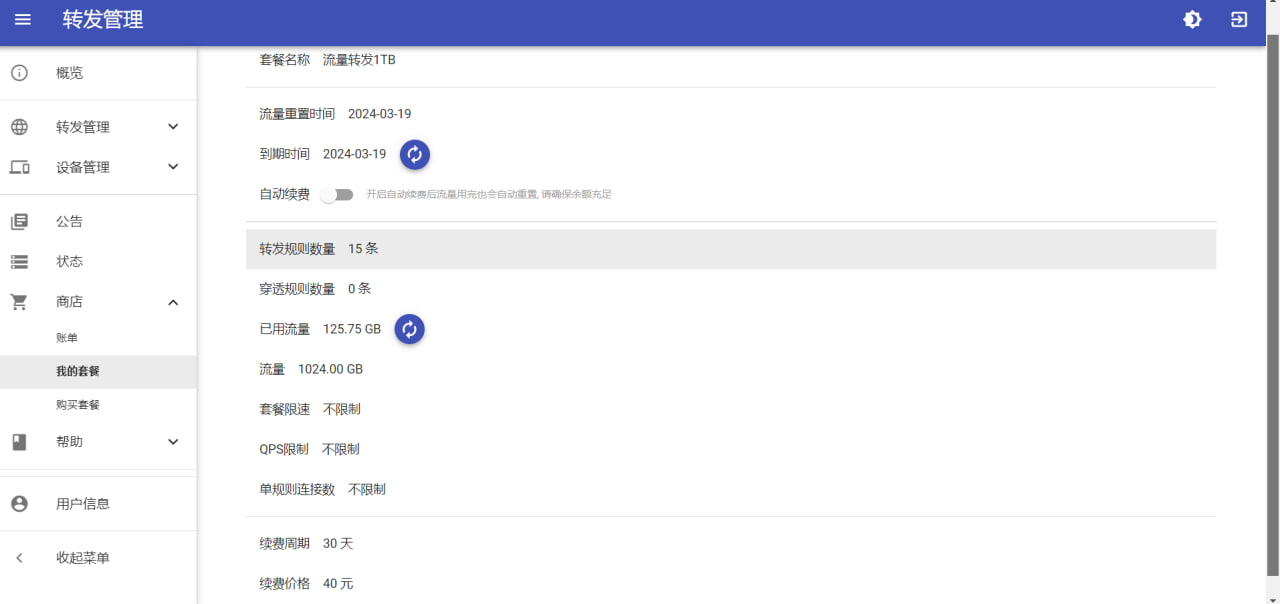Screen dimensions: 1280x604
Task: Expand the 帮助 menu chevron
Action: point(173,442)
